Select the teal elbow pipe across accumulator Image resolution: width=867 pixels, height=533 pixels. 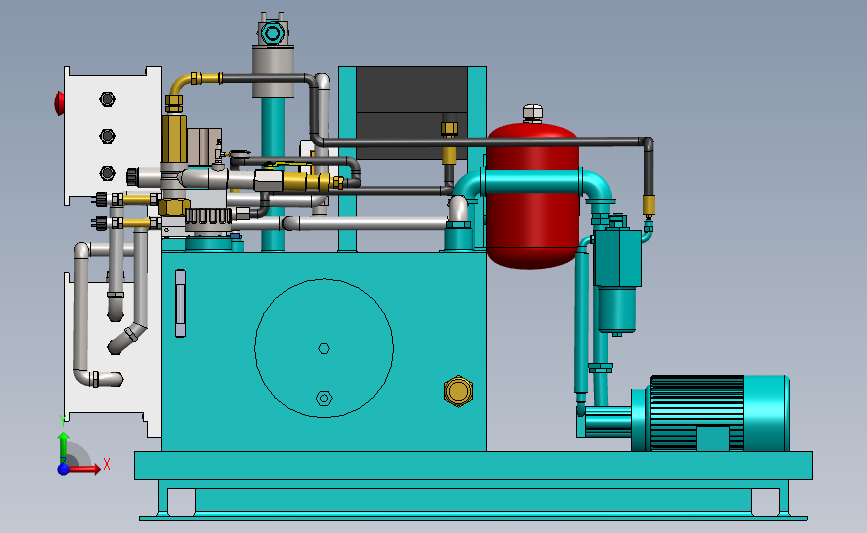(533, 182)
